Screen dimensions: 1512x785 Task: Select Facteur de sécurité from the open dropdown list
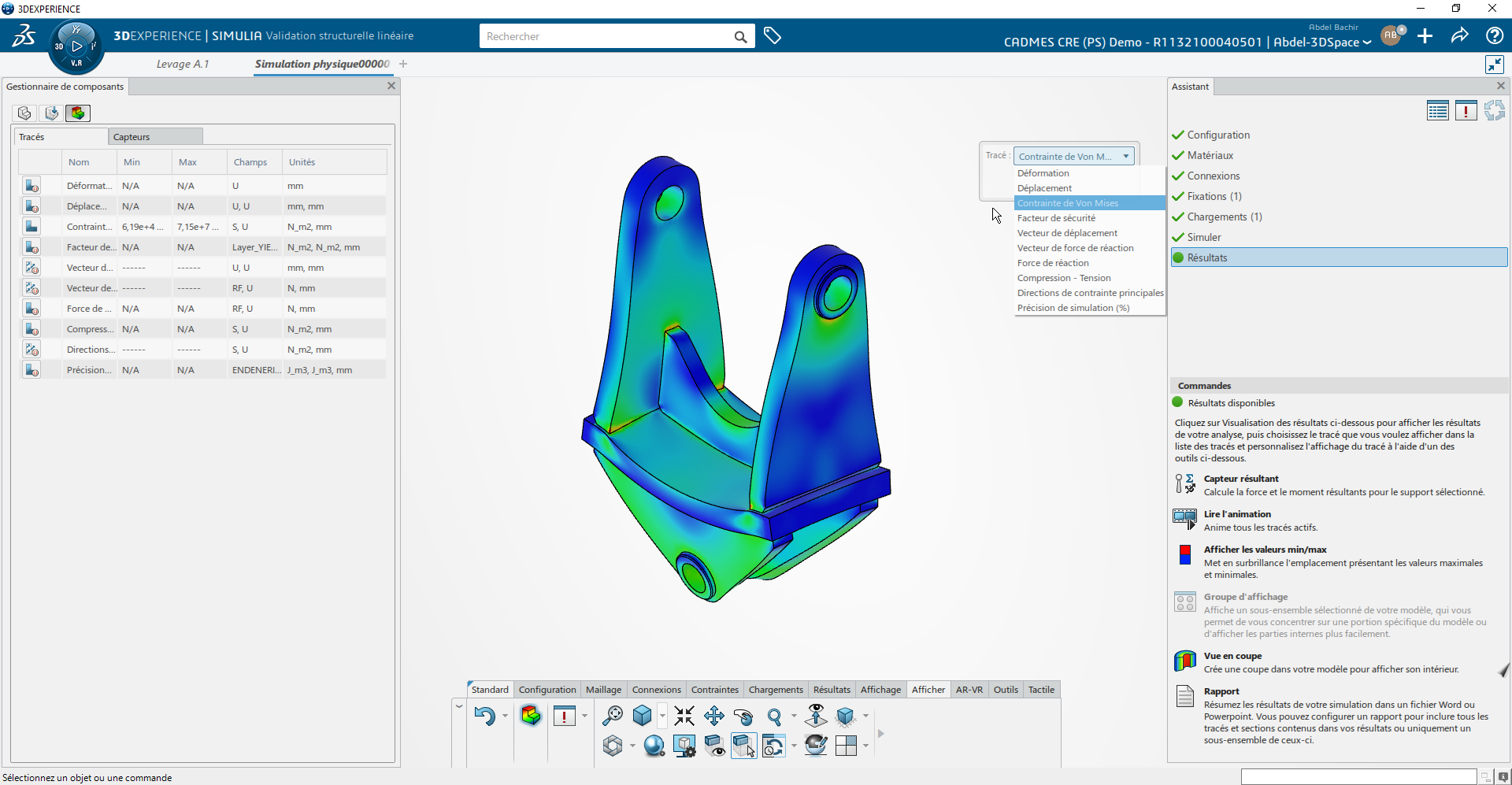1057,218
